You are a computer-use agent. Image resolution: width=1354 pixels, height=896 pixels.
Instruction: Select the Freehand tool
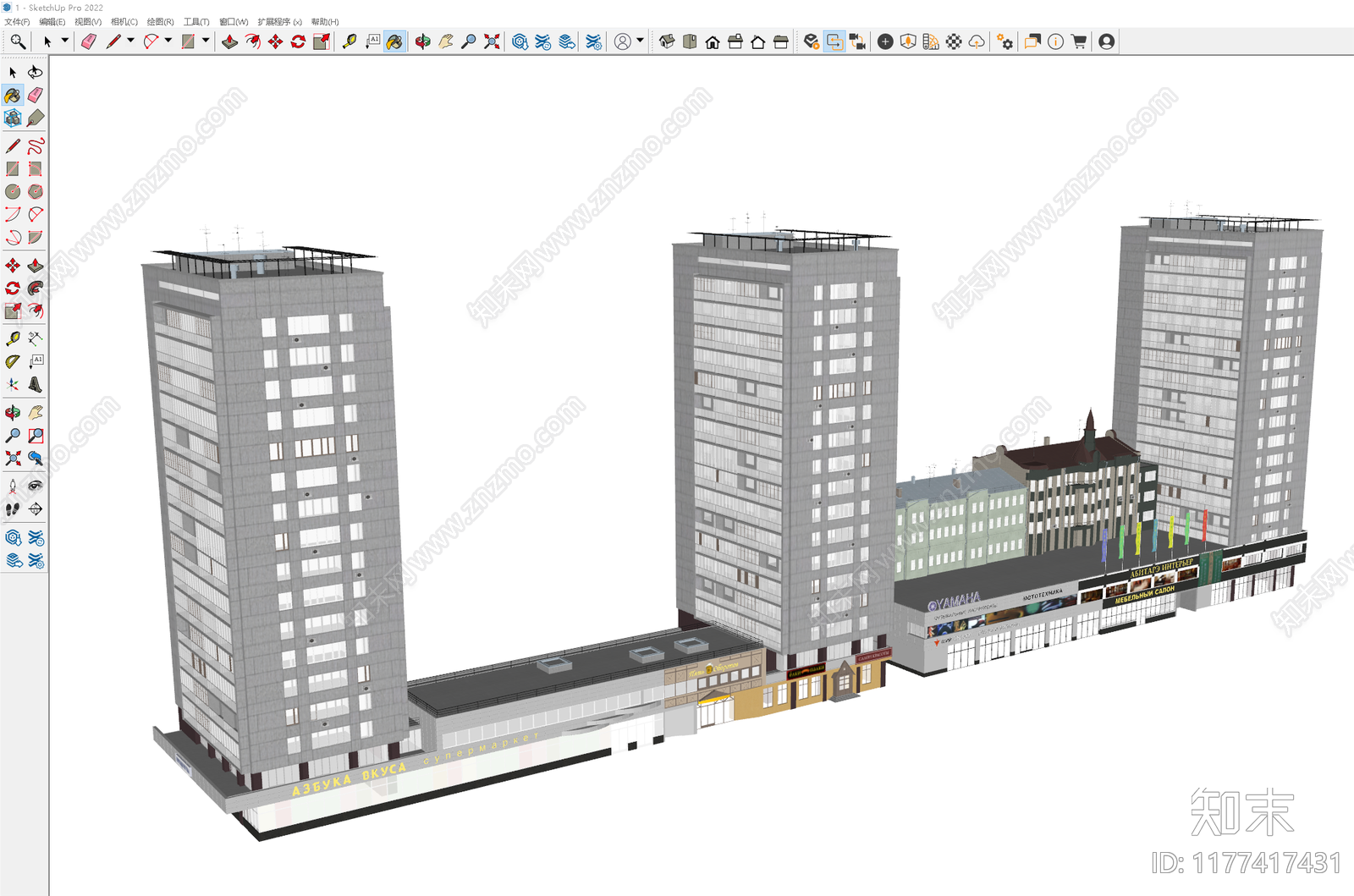[x=36, y=146]
